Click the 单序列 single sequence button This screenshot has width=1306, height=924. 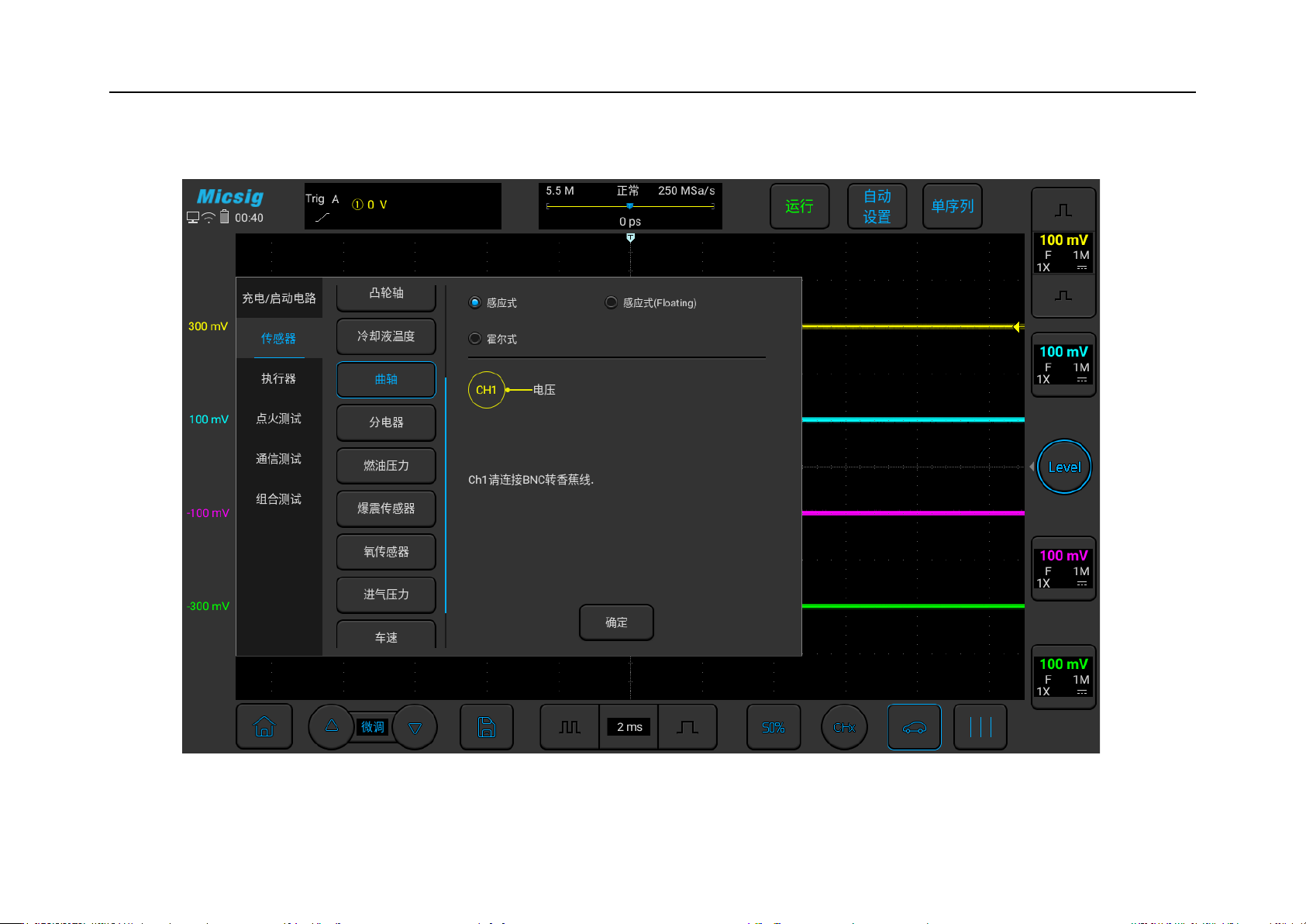[953, 206]
